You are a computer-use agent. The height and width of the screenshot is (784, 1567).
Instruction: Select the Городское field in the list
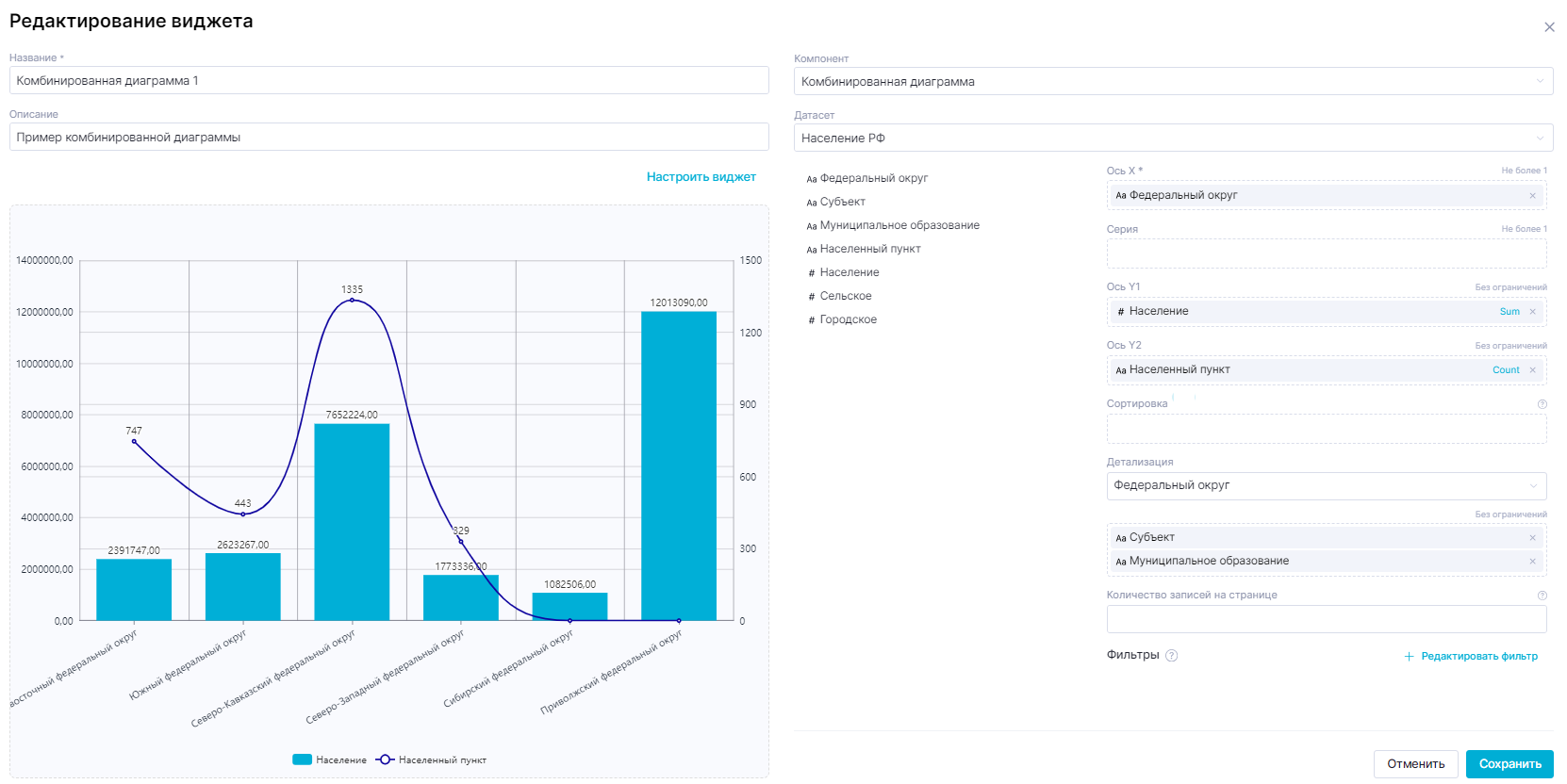coord(848,319)
